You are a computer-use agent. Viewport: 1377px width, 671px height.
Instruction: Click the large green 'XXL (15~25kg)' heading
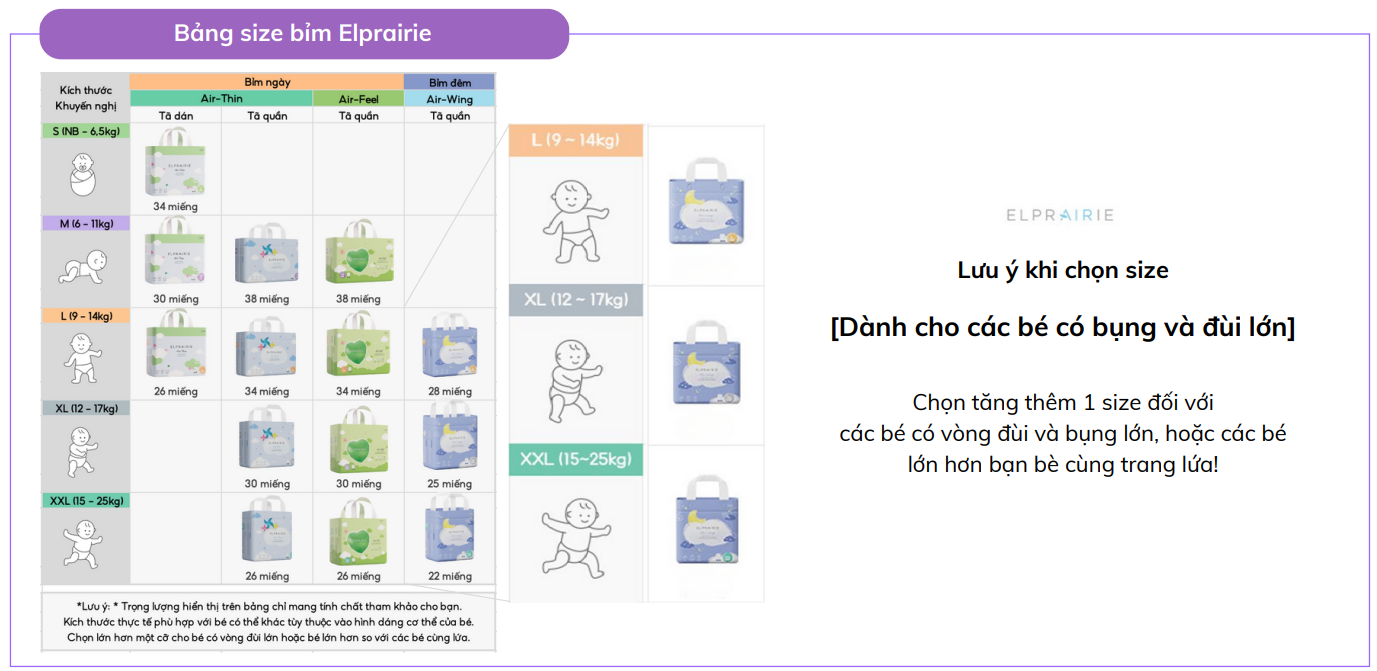[x=575, y=460]
